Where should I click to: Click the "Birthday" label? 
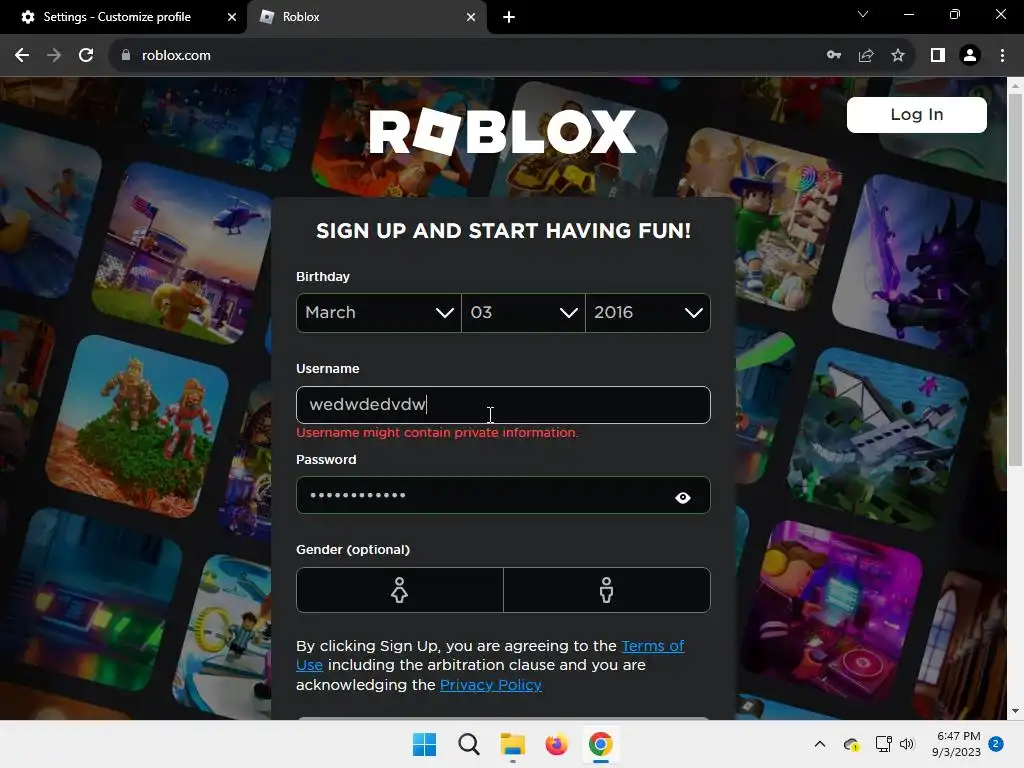pyautogui.click(x=323, y=276)
